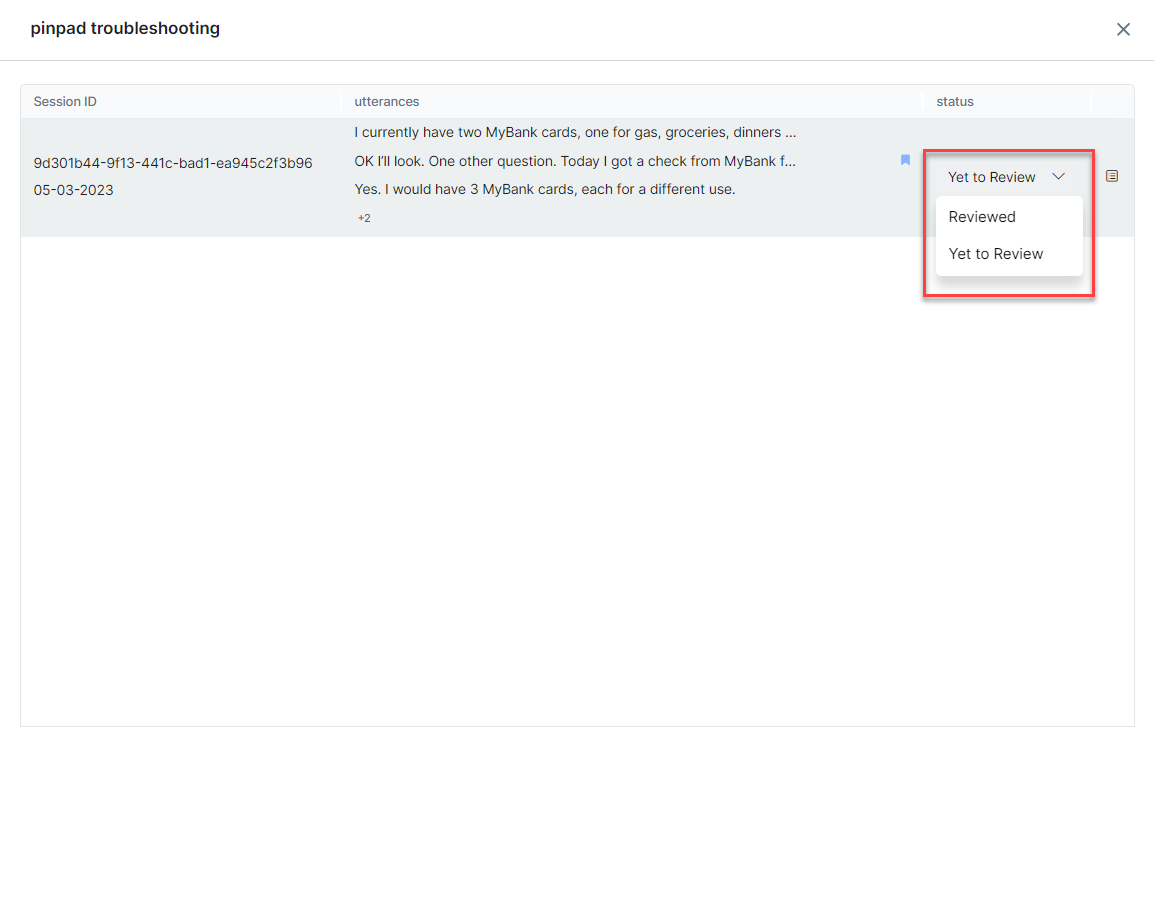Click divider between utterances and status headers

pos(923,102)
